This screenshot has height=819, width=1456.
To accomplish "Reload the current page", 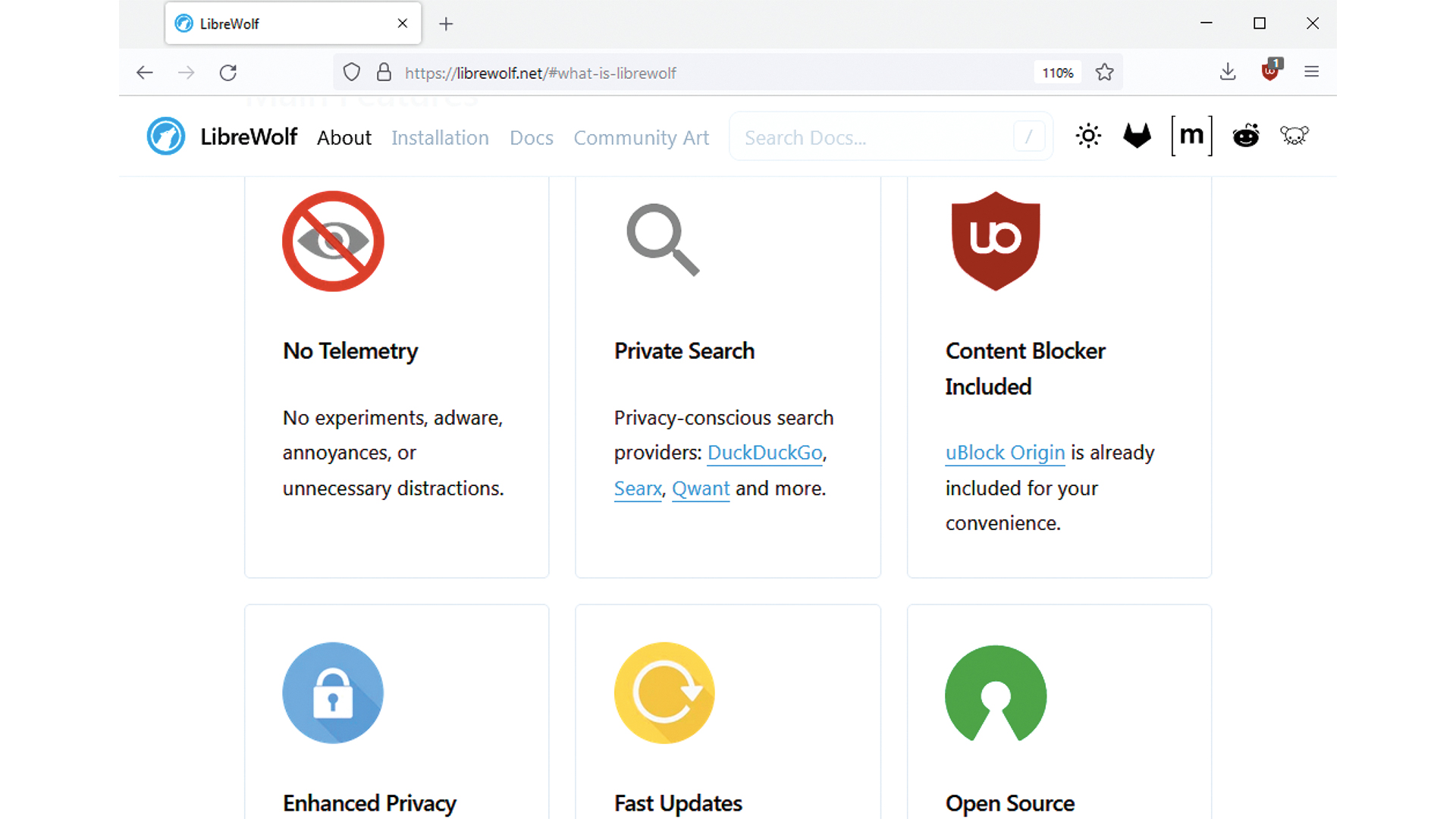I will click(228, 73).
